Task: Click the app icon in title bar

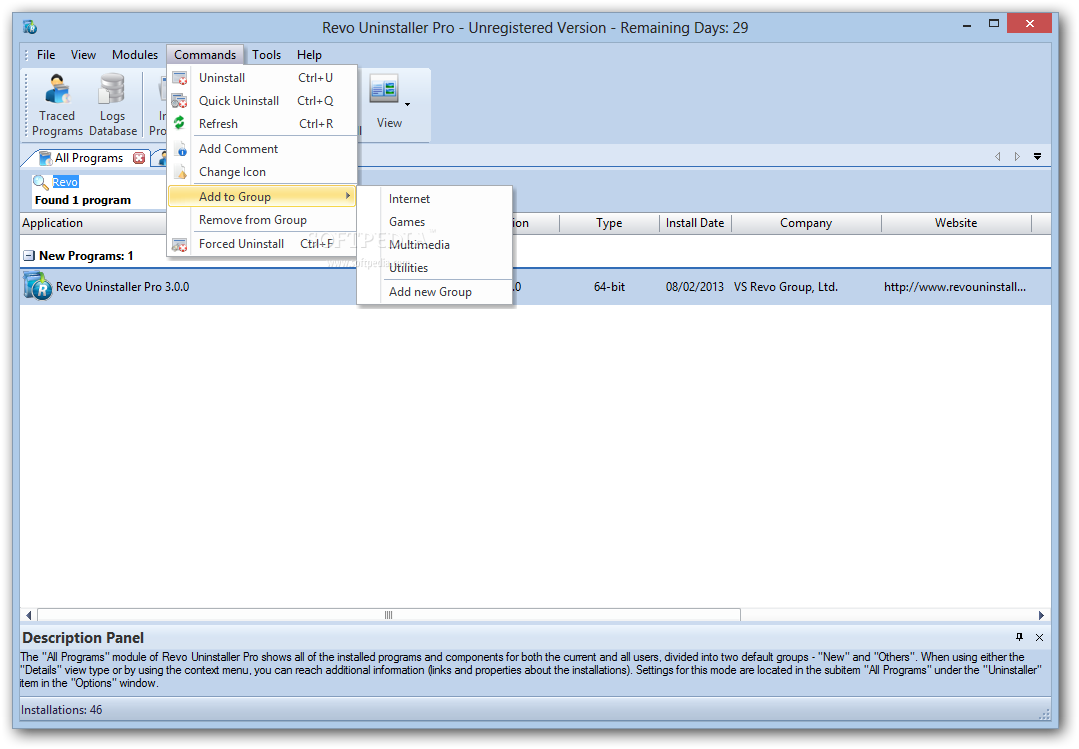Action: point(30,27)
